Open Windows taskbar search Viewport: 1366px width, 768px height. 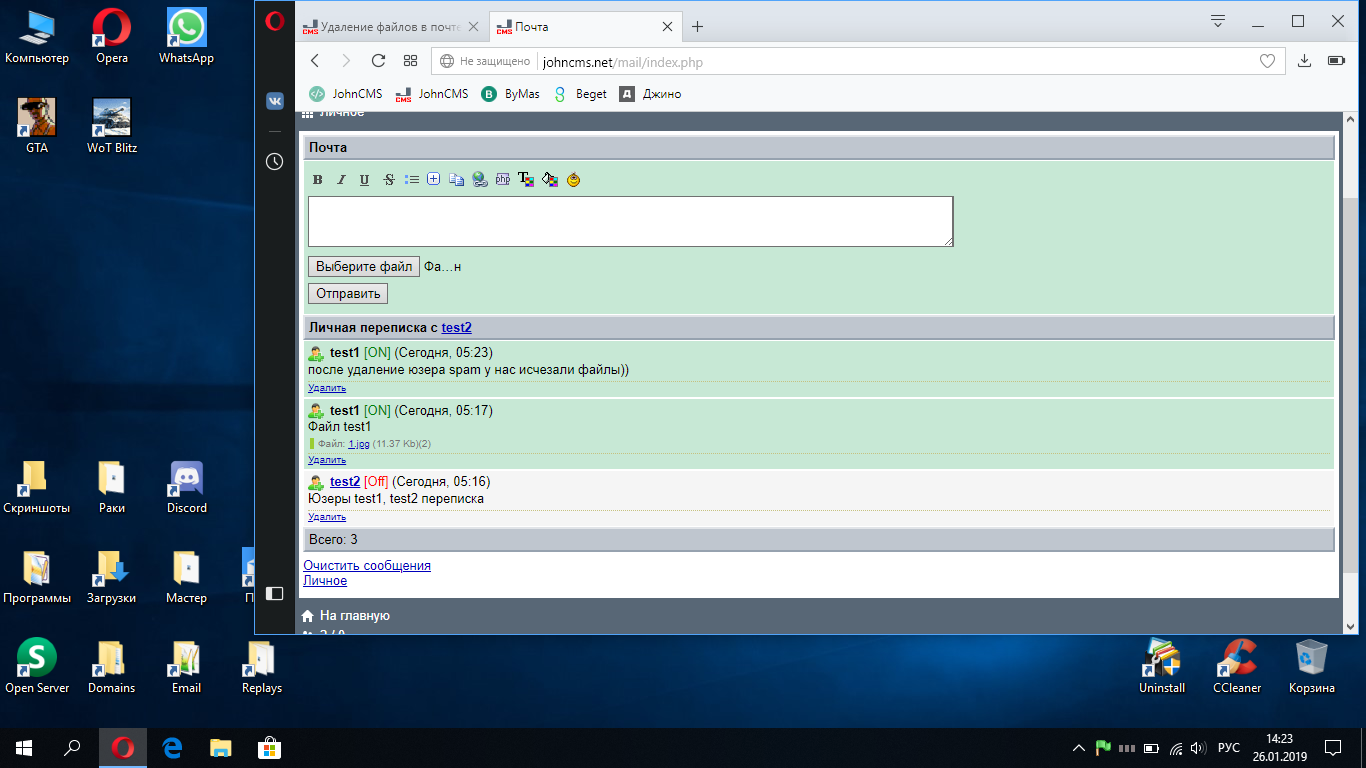point(72,748)
